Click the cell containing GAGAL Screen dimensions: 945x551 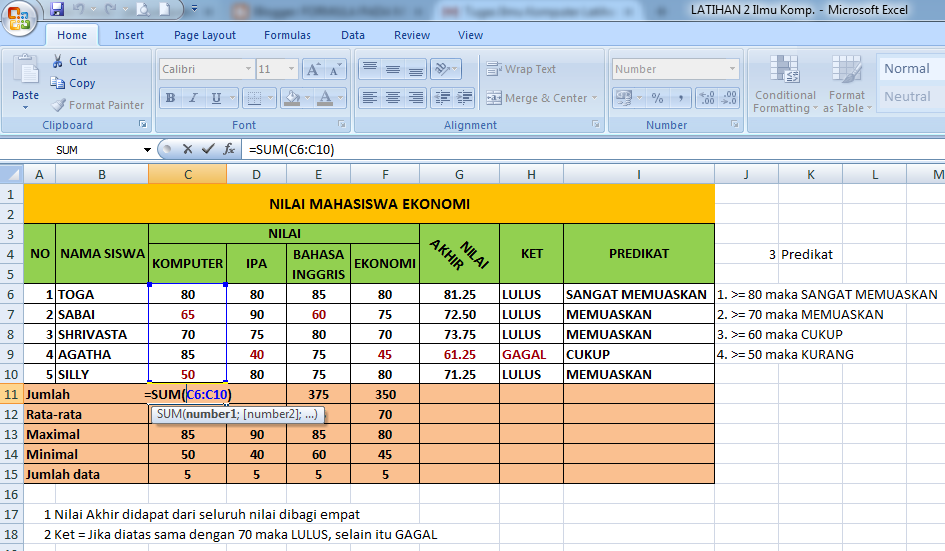[531, 354]
